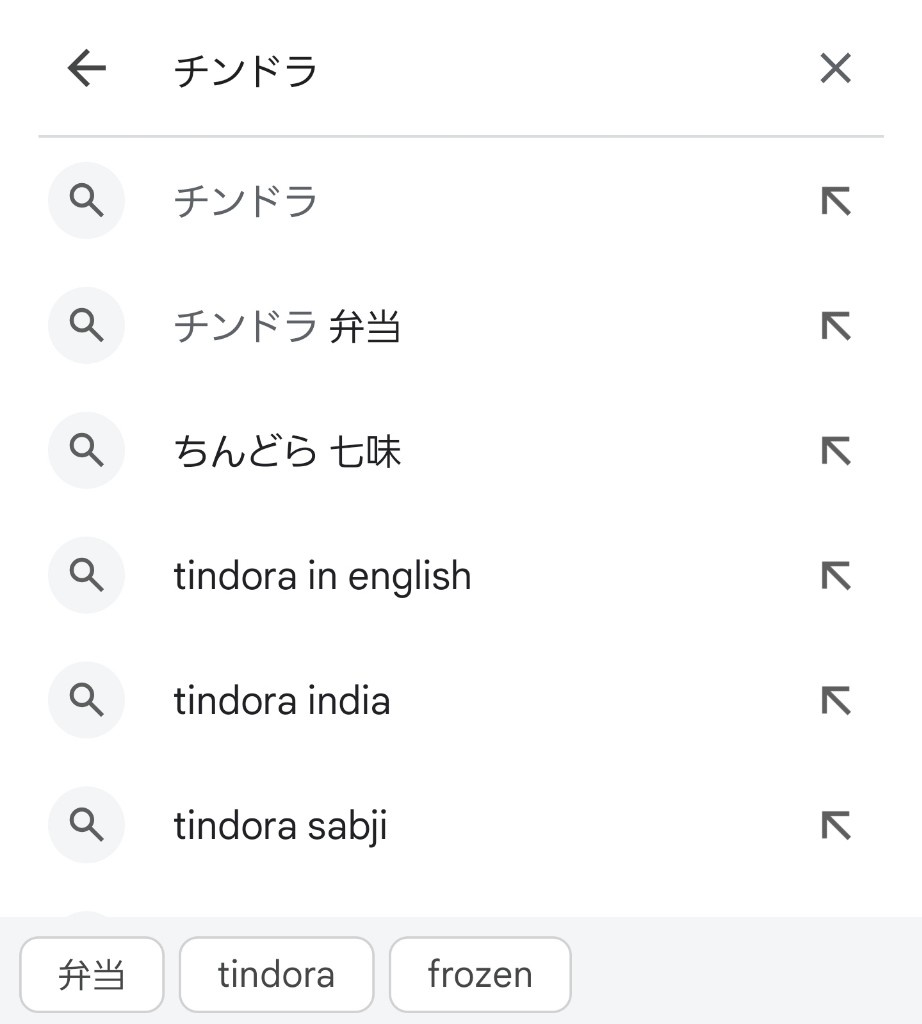Viewport: 922px width, 1024px height.
Task: Tap magnifier icon beside tindora in english
Action: 87,575
